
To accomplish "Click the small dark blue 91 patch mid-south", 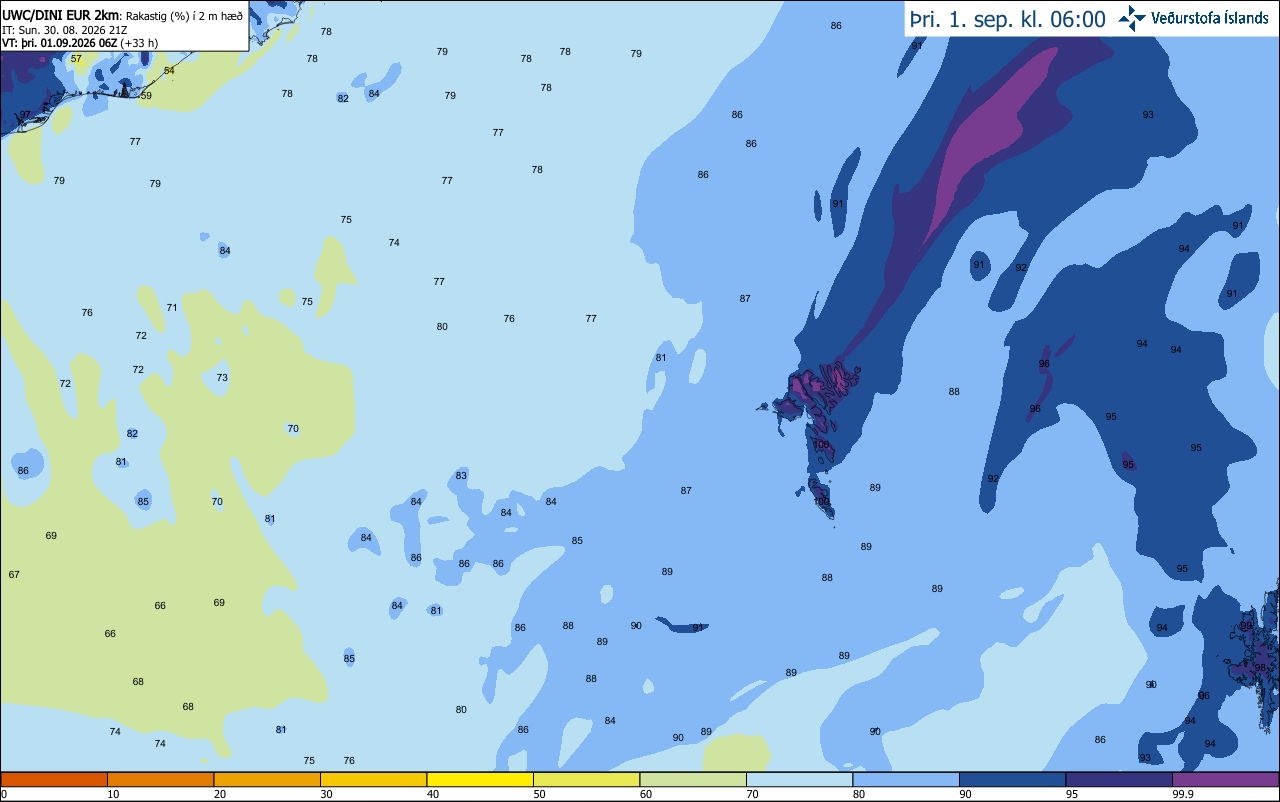I will pyautogui.click(x=682, y=626).
